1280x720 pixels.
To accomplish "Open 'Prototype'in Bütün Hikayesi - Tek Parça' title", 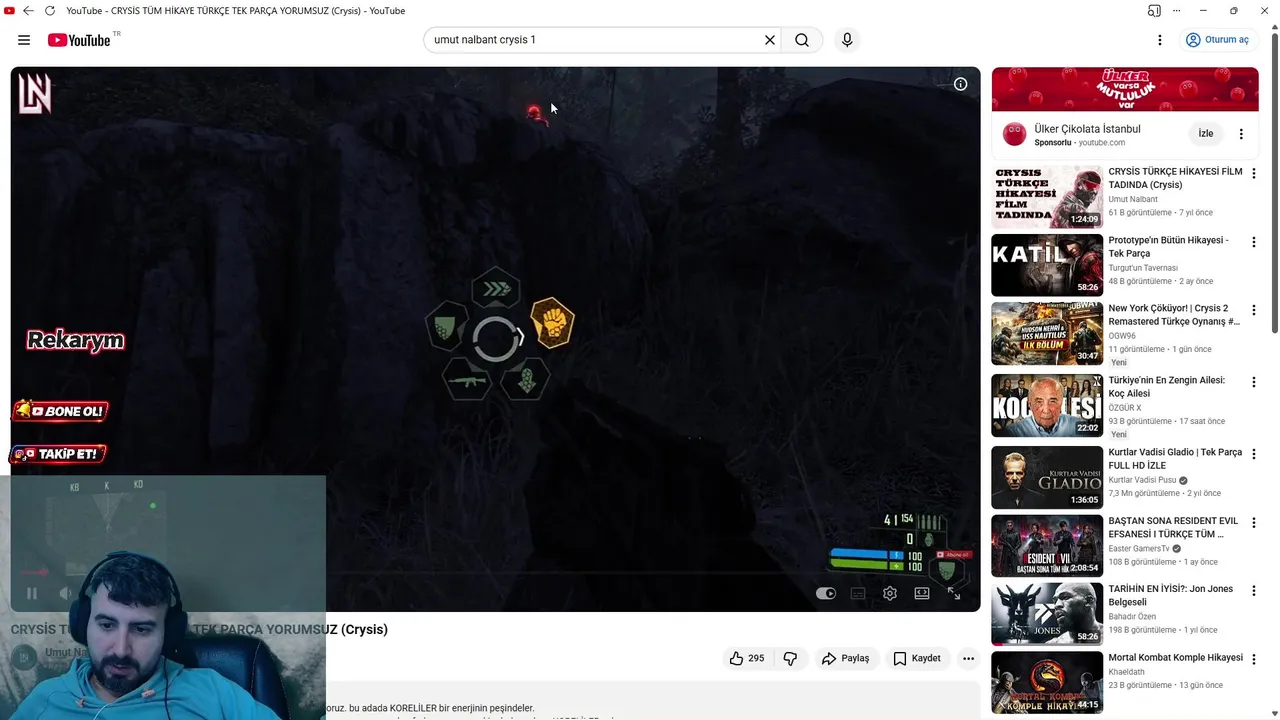I will [x=1169, y=247].
